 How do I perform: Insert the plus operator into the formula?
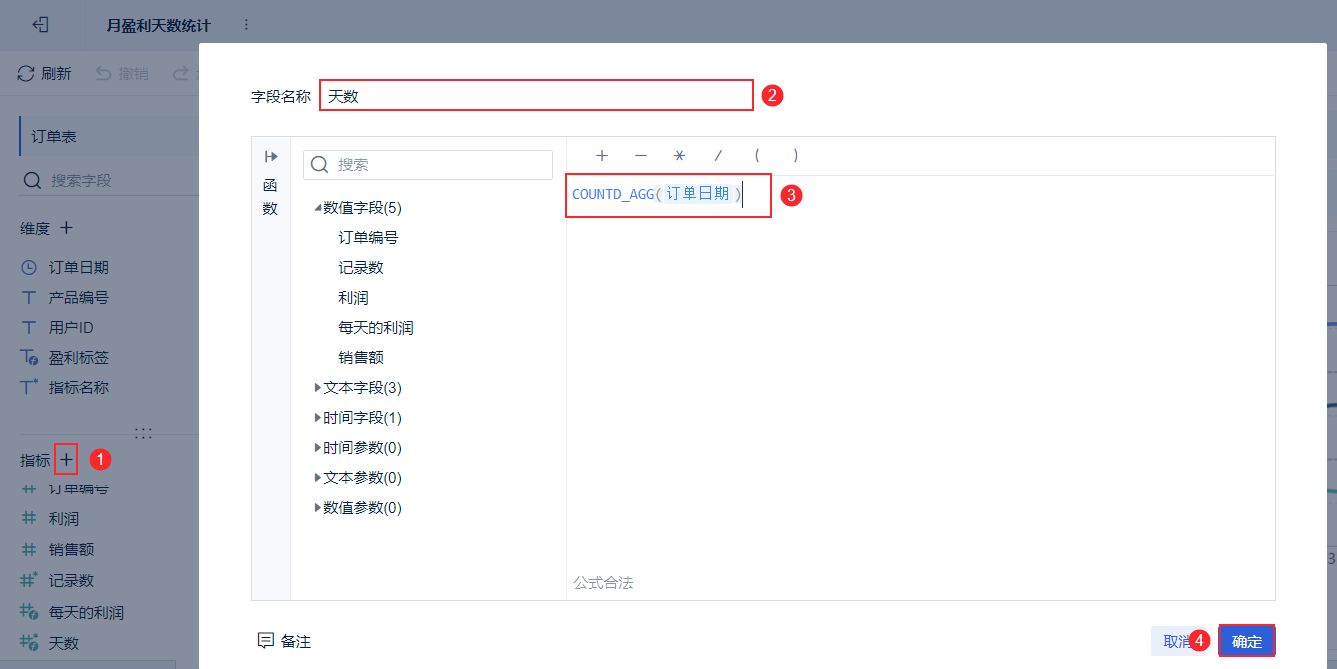coord(602,155)
